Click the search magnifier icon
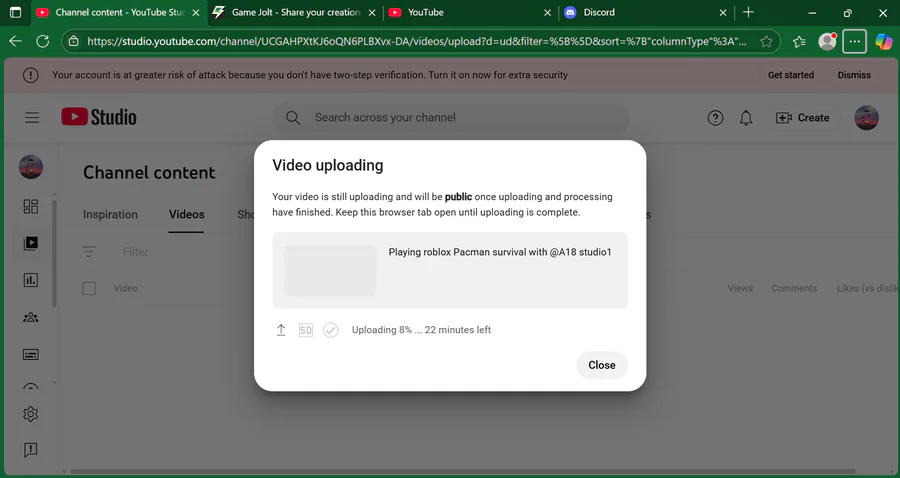 pyautogui.click(x=293, y=118)
